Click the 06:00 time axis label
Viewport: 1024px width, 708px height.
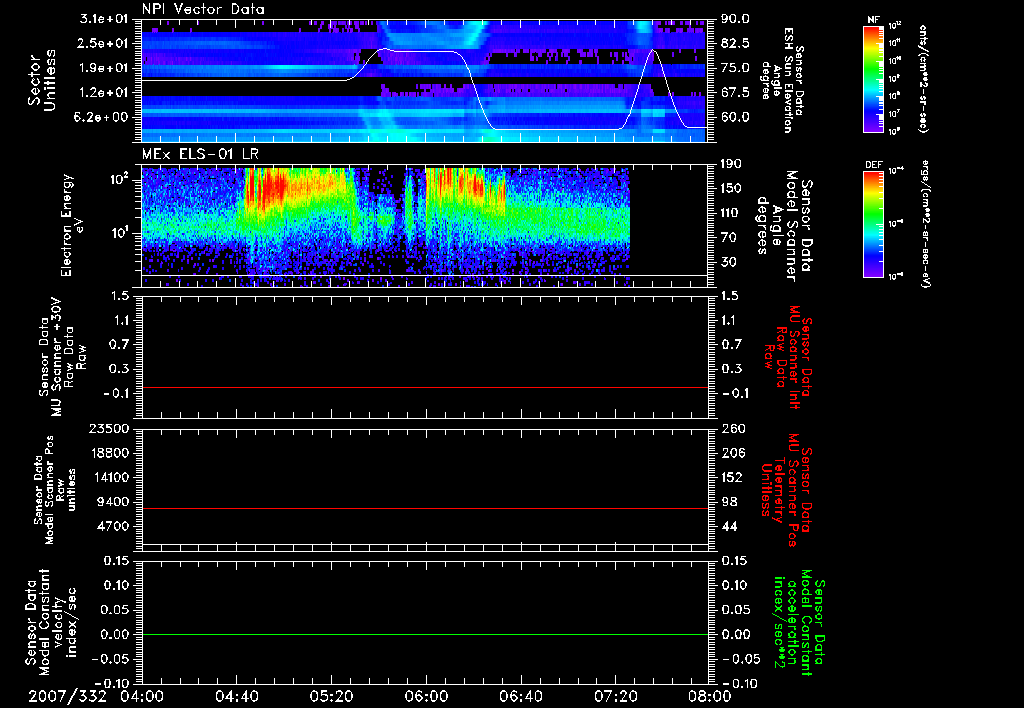click(x=425, y=695)
